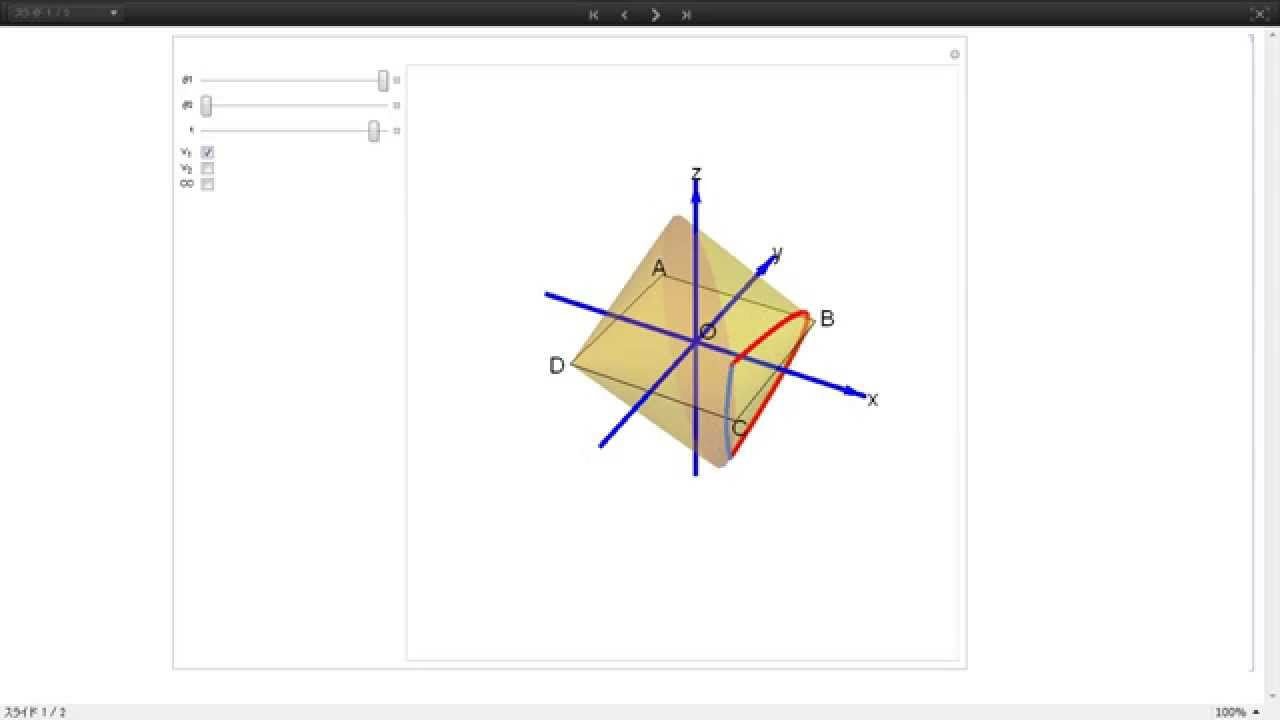Viewport: 1280px width, 720px height.
Task: Enable the V2 checkbox
Action: 208,168
